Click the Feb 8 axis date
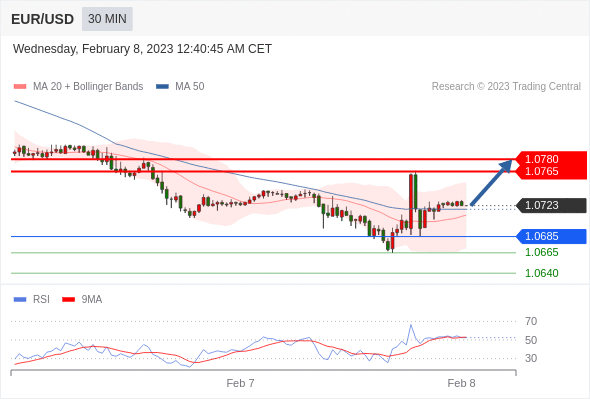 (461, 383)
